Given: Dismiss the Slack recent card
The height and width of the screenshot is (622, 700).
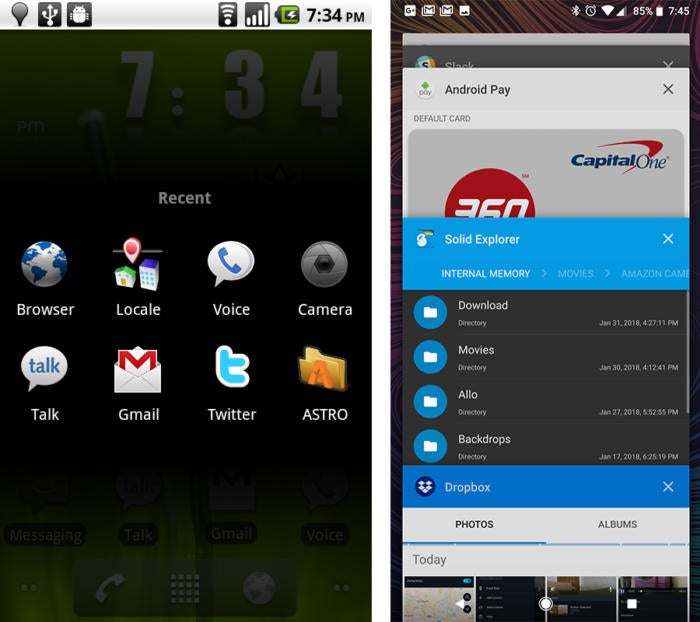Looking at the screenshot, I should coord(668,65).
